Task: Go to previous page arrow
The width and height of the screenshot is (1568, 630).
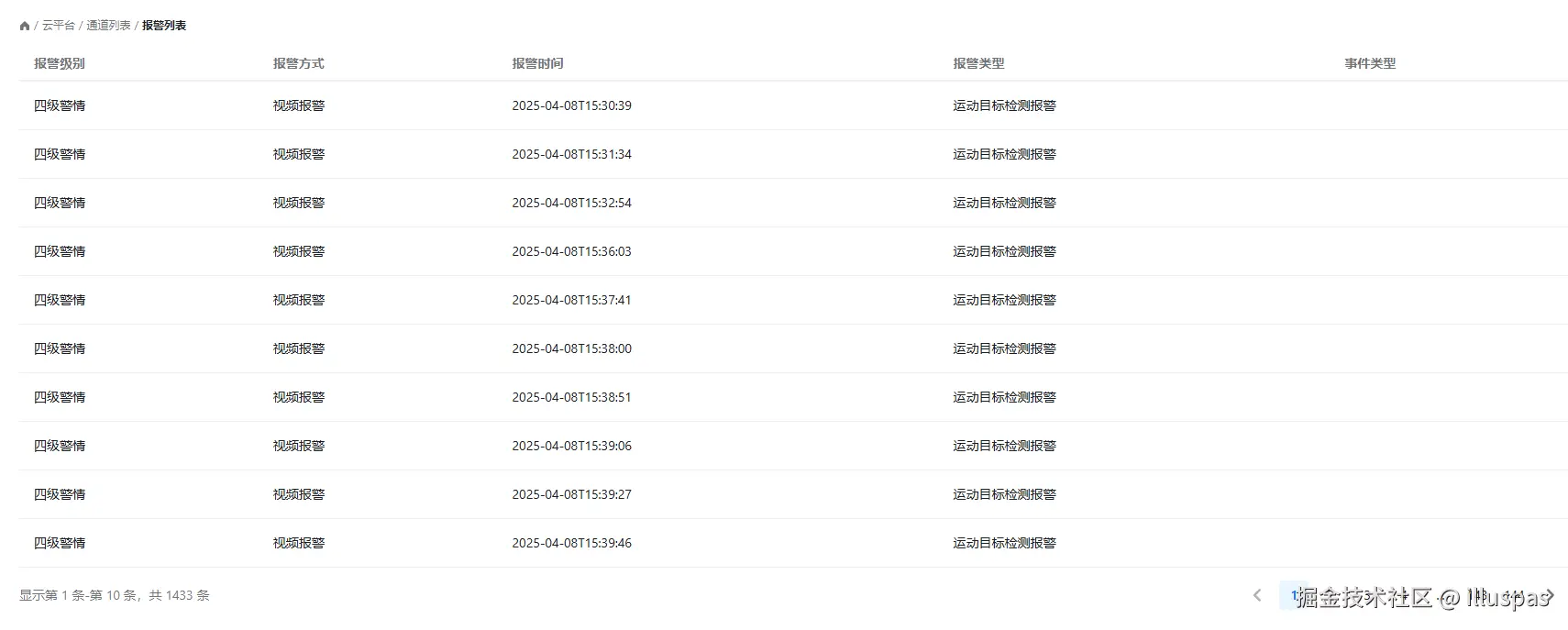Action: click(x=1257, y=595)
